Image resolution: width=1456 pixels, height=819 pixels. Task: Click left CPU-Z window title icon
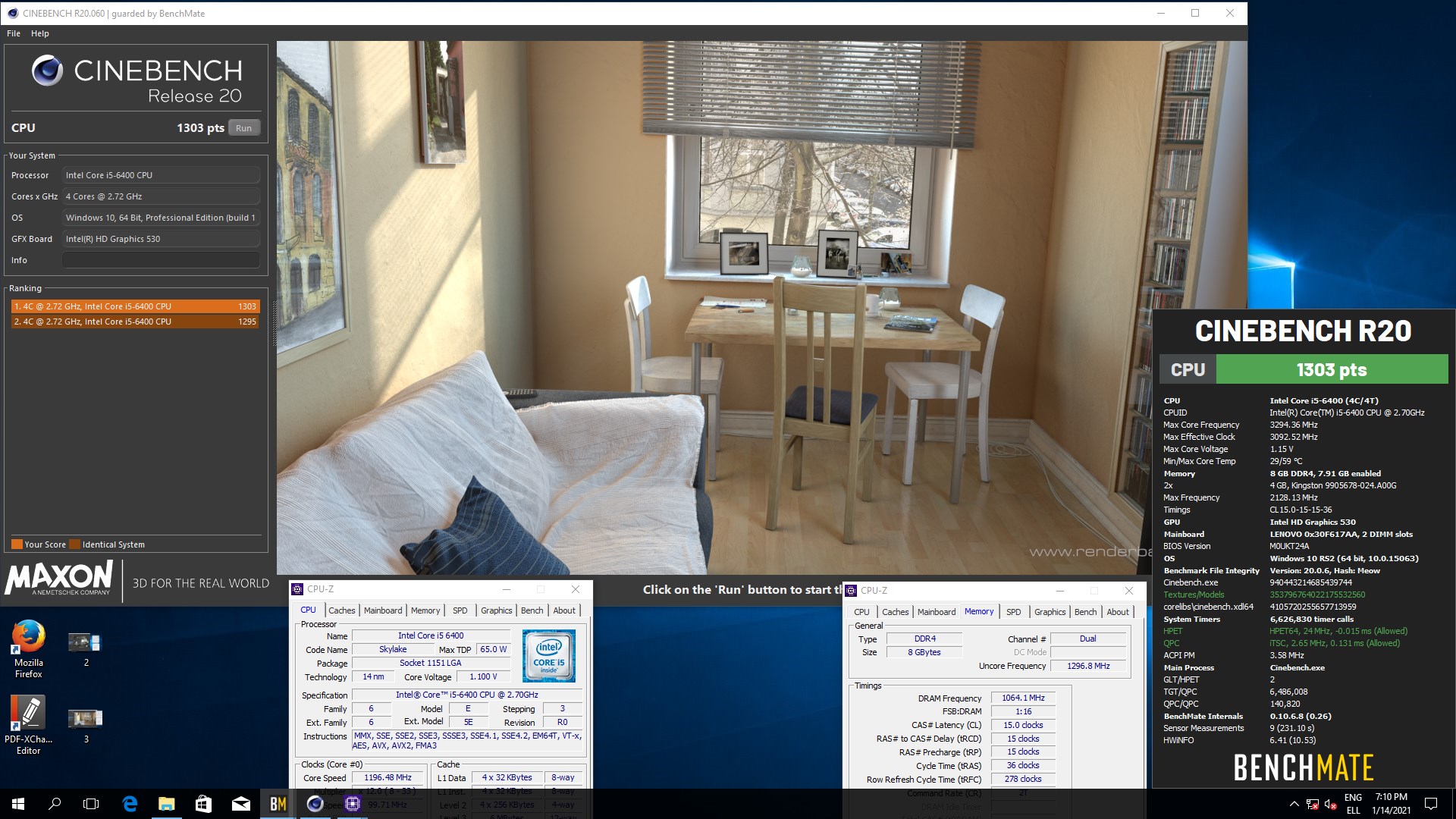[298, 589]
